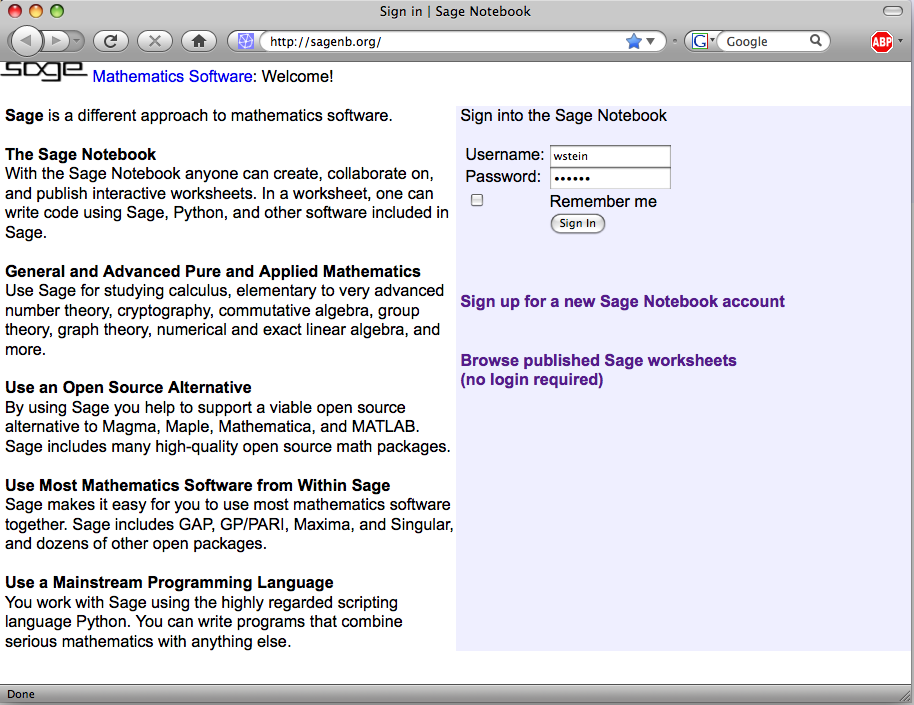Viewport: 914px width, 705px height.
Task: Open the Mathematics Software link
Action: 173,76
